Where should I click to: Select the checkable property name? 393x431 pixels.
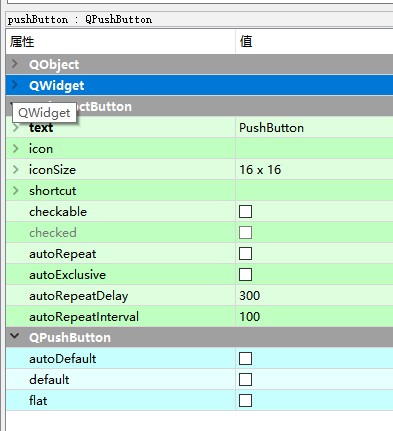58,212
